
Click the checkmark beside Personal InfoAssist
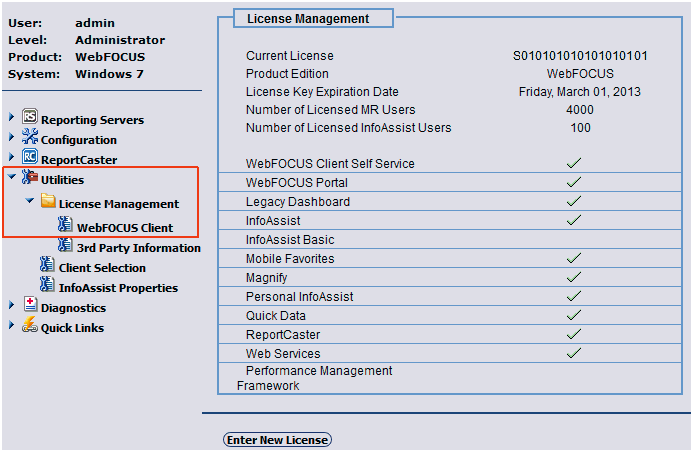[x=574, y=296]
